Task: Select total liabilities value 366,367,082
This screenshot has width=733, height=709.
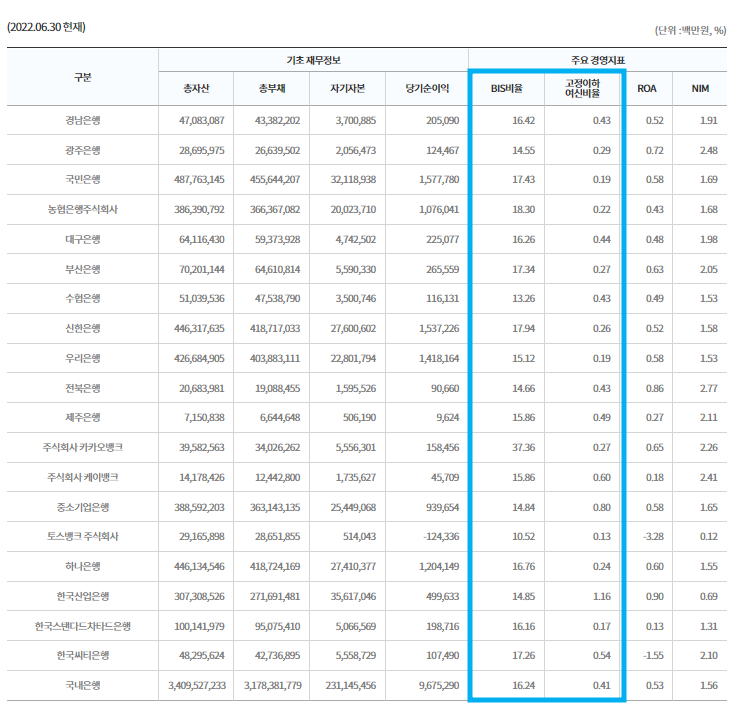Action: pyautogui.click(x=275, y=209)
